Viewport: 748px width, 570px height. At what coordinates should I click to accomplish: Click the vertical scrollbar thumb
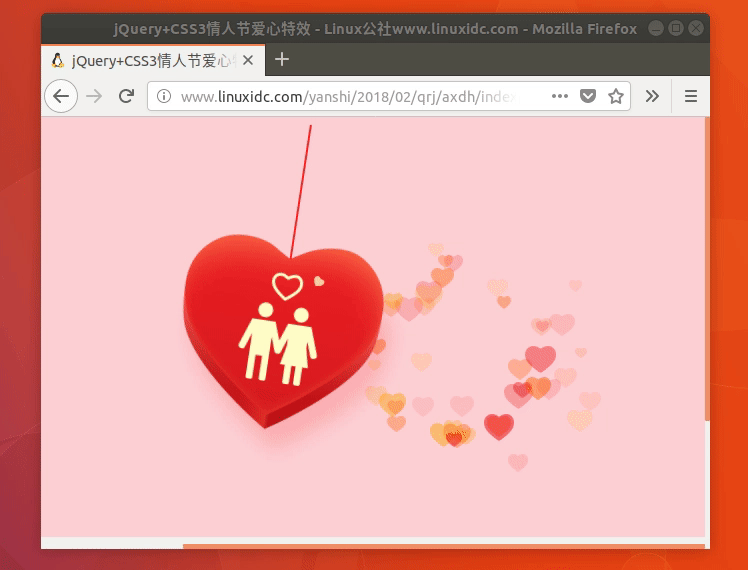point(707,269)
